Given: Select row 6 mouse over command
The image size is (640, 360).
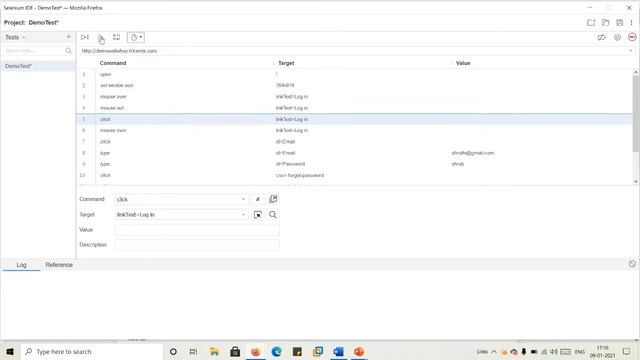Looking at the screenshot, I should tap(354, 130).
